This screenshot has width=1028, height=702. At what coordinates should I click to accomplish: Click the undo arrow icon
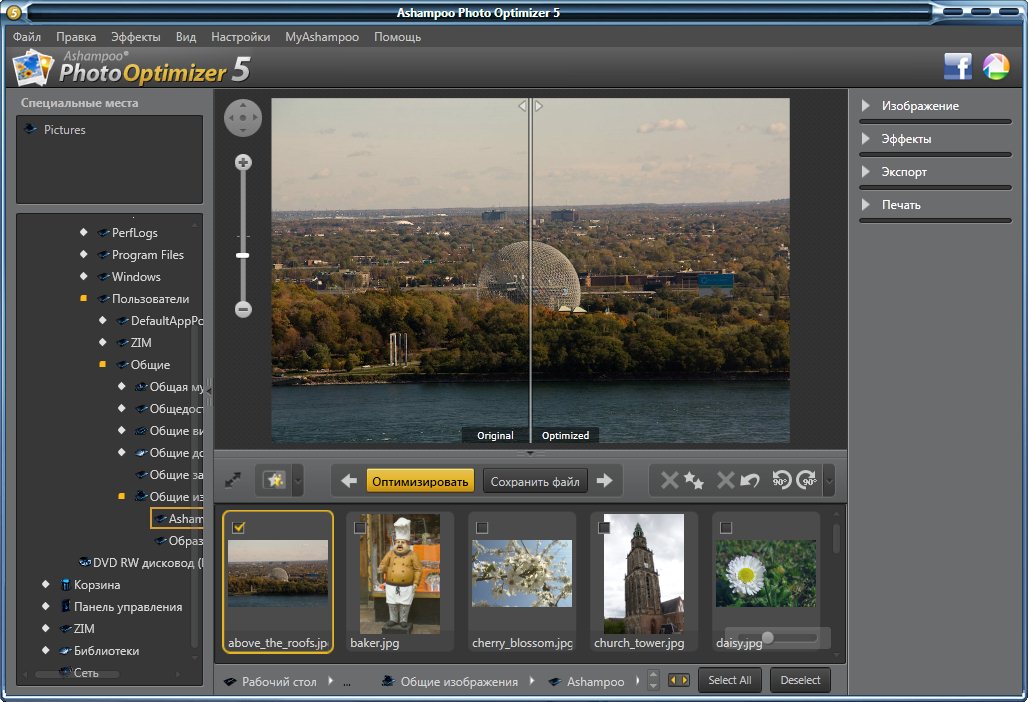(x=750, y=481)
